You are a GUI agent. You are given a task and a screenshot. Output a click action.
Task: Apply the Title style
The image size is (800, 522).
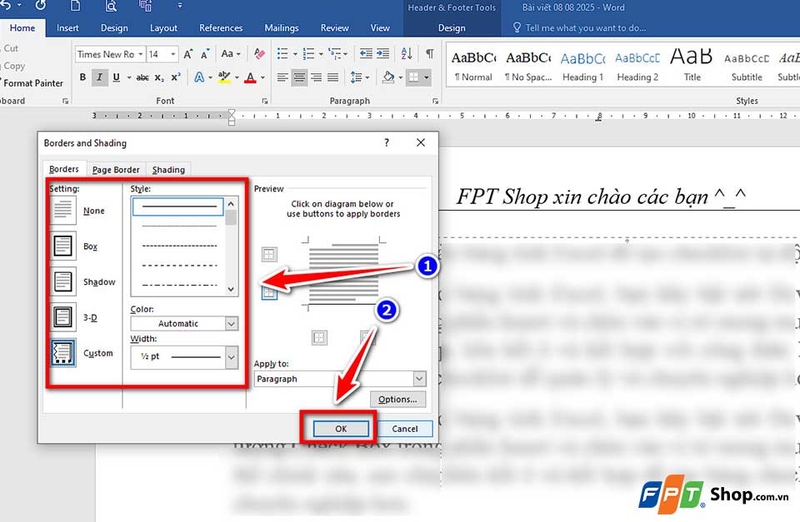[692, 66]
